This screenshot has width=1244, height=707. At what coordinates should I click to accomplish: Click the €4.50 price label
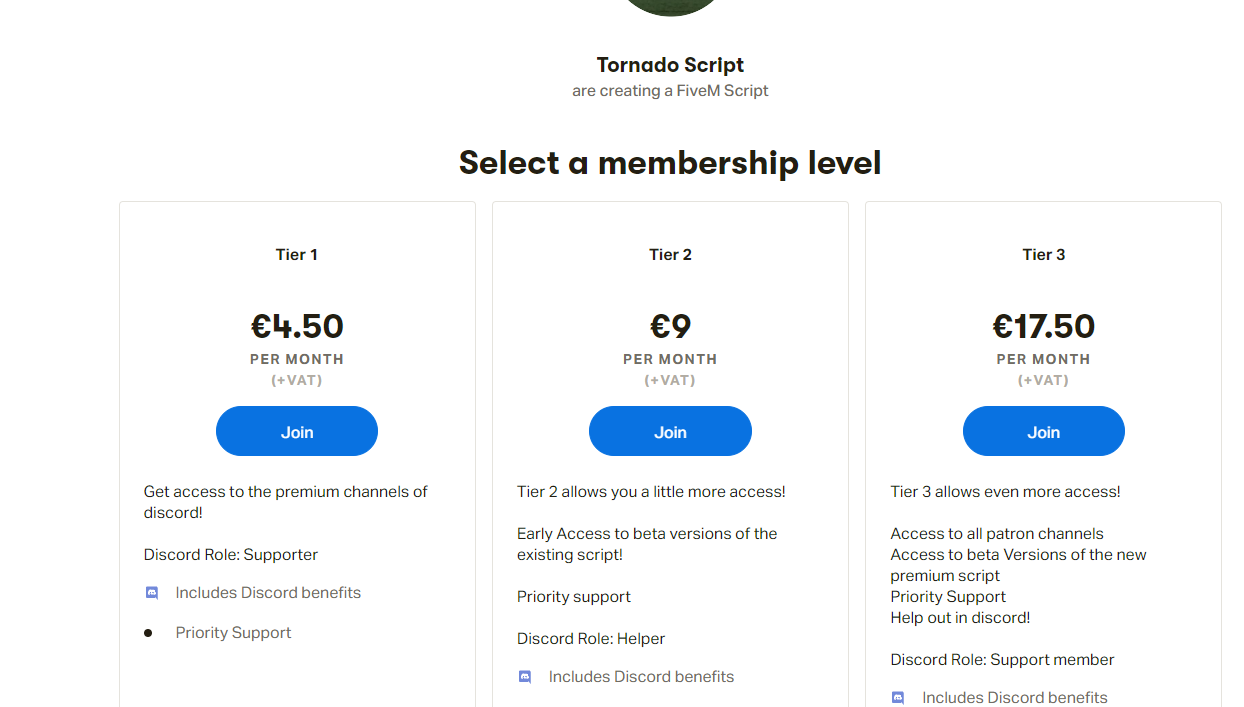point(297,326)
